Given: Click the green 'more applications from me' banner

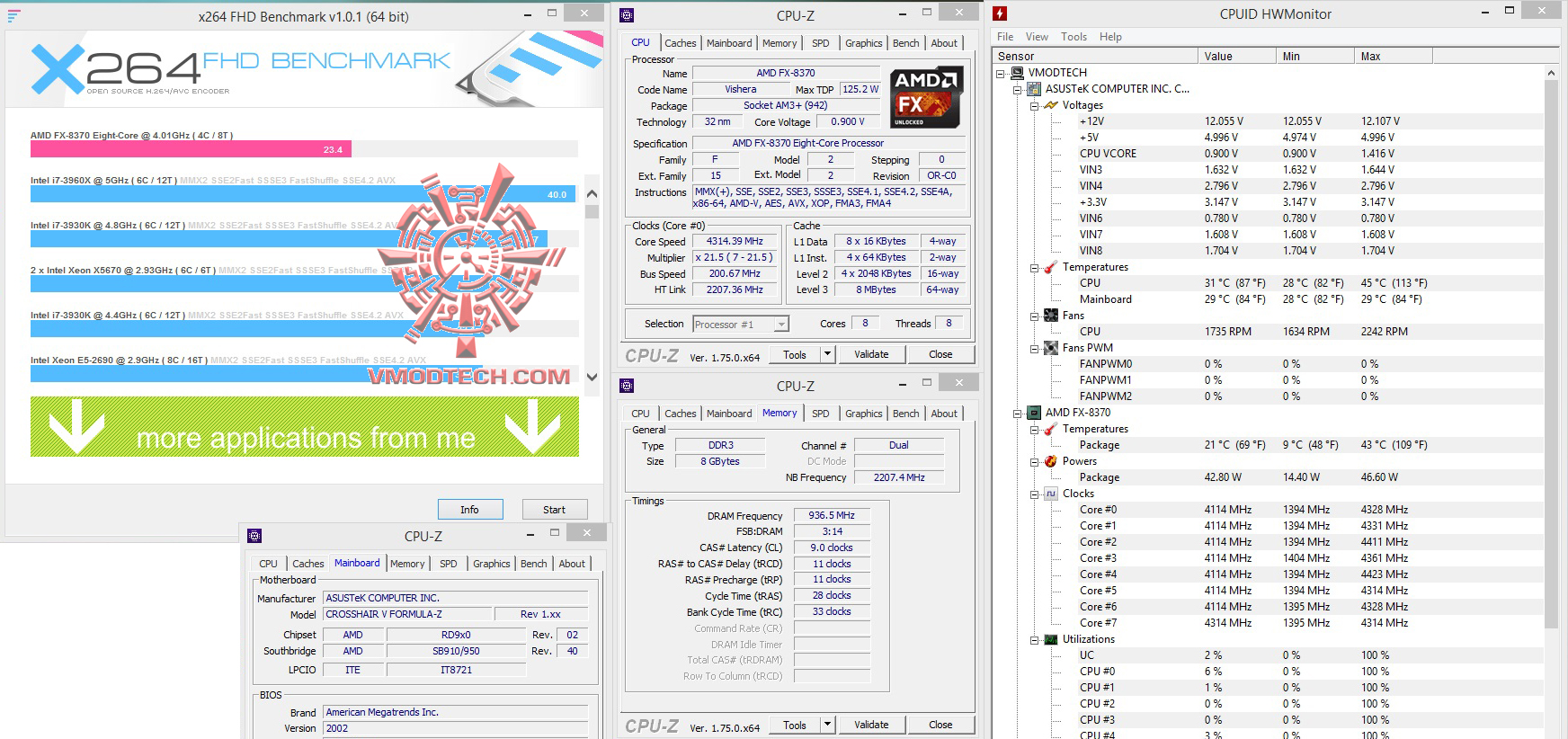Looking at the screenshot, I should tap(304, 426).
